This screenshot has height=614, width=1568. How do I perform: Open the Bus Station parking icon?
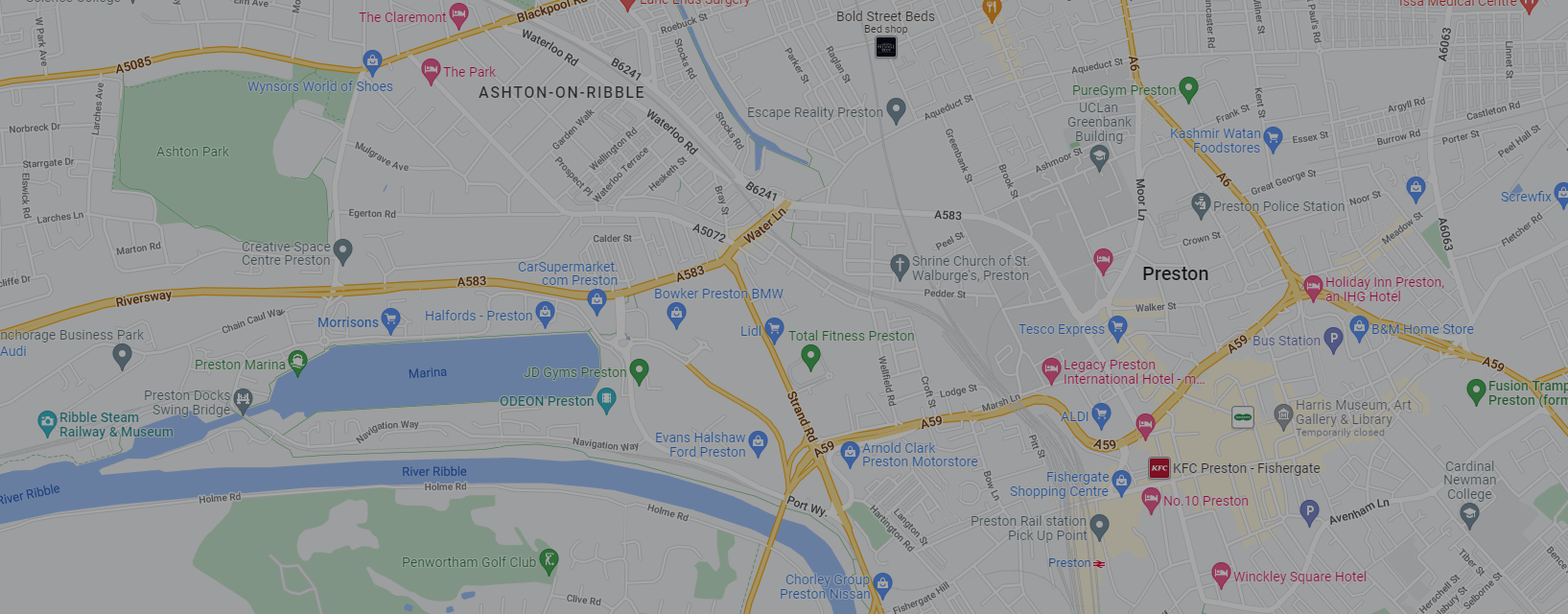(x=1333, y=339)
